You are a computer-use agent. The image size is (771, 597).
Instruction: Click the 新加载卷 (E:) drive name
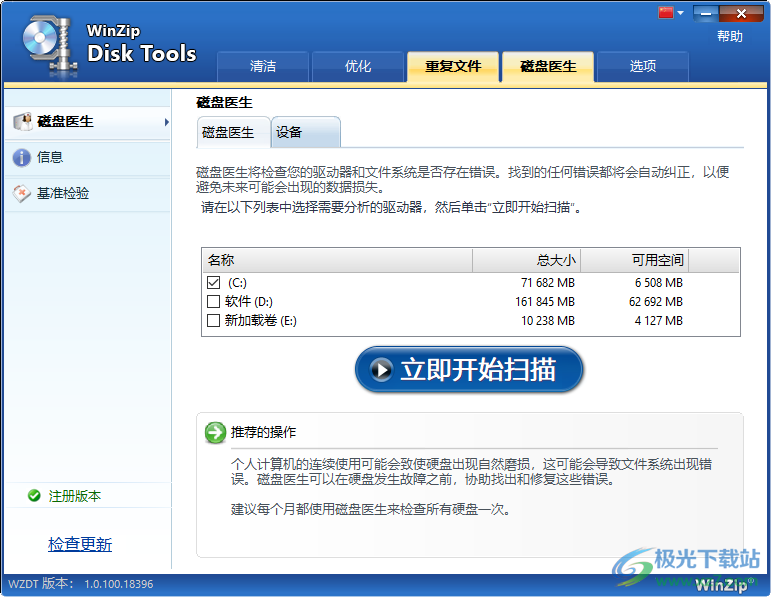click(261, 321)
